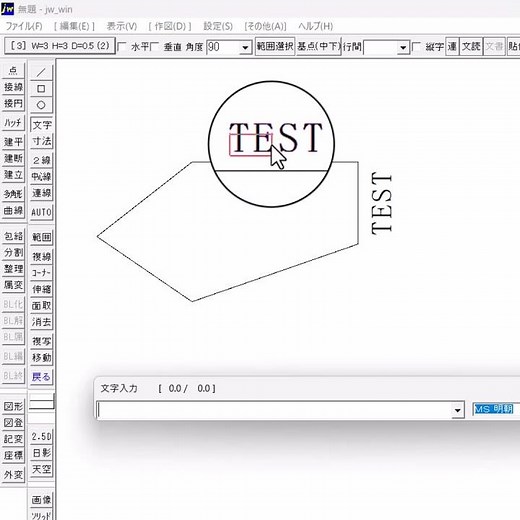Viewport: 520px width, 520px height.
Task: Select the 複線 offset line tool
Action: [x=42, y=257]
